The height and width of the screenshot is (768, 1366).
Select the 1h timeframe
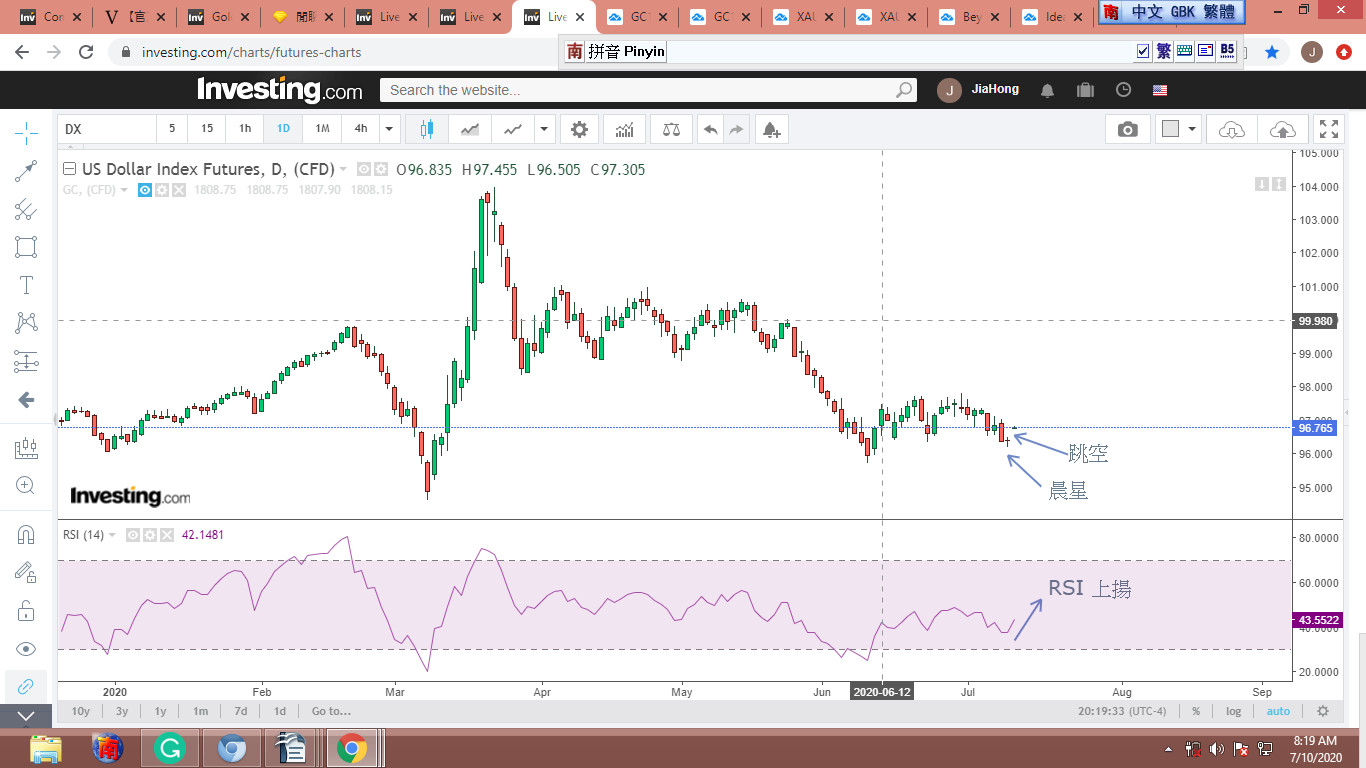(x=245, y=129)
